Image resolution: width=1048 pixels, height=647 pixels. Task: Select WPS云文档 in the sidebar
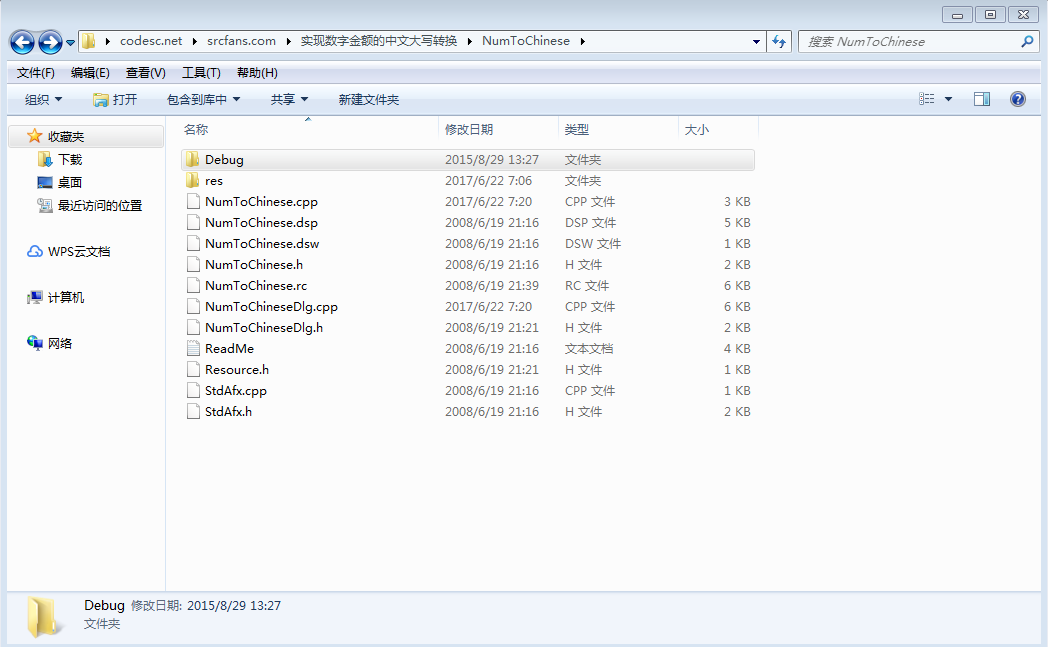coord(79,252)
